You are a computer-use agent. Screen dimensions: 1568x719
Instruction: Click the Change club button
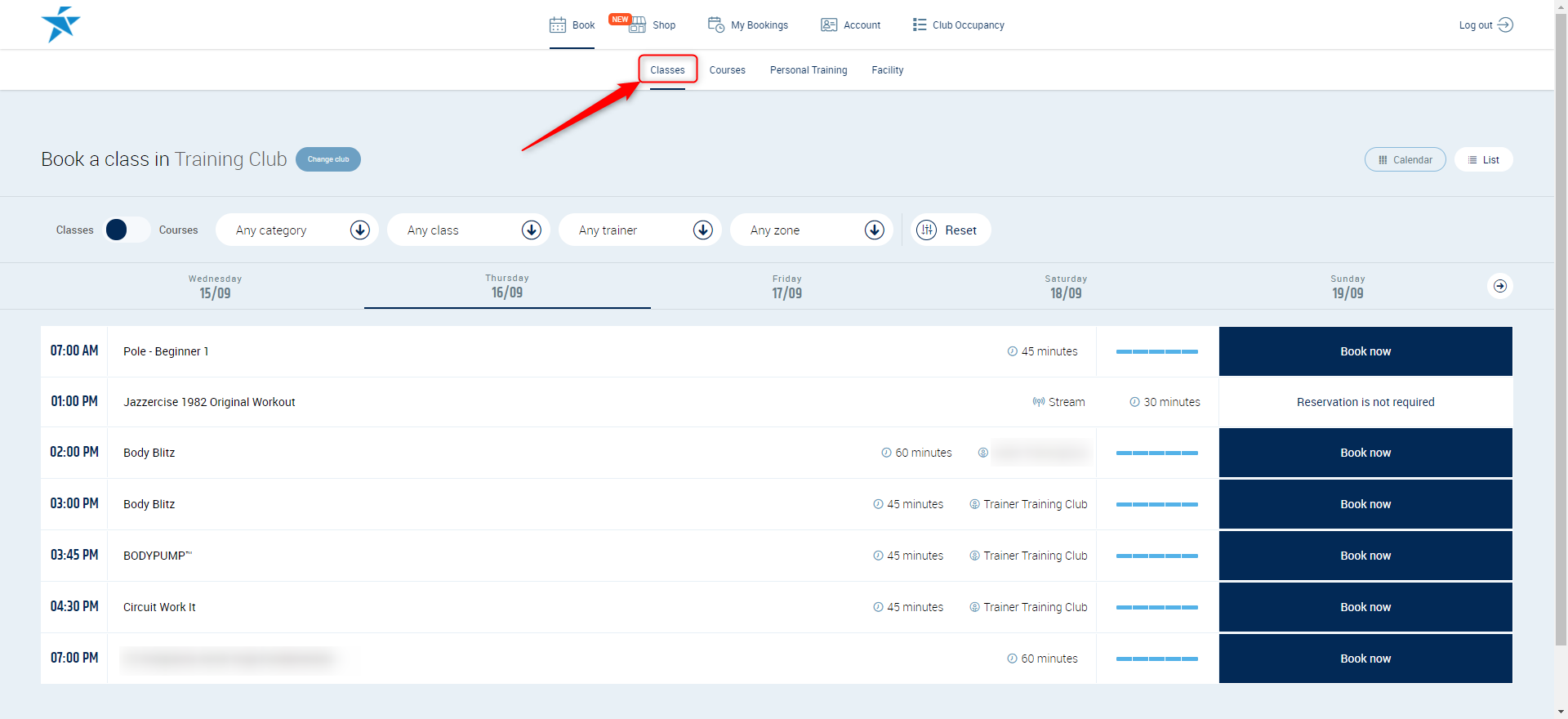[328, 159]
